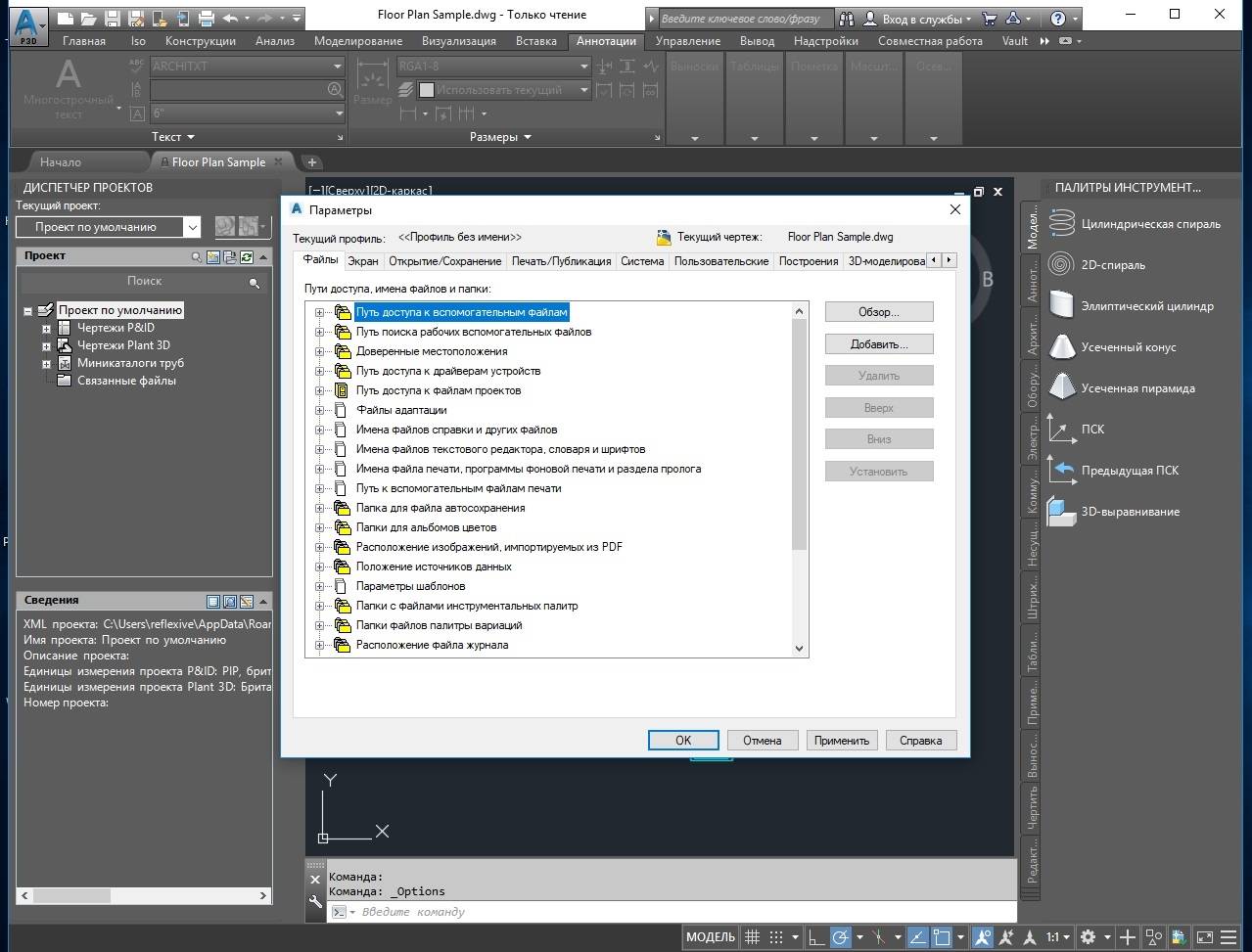Toggle annotation objects visibility in the status bar
Image resolution: width=1252 pixels, height=952 pixels.
point(983,936)
